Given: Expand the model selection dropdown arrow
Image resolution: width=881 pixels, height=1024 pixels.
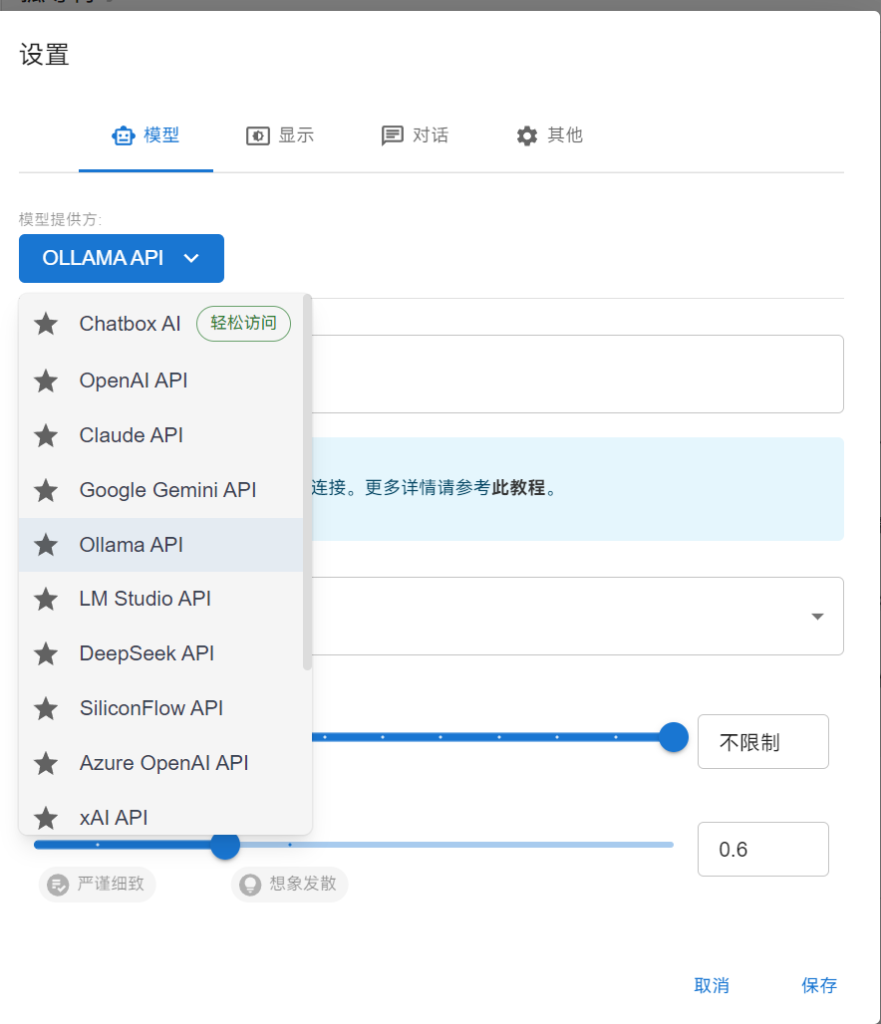Looking at the screenshot, I should (x=817, y=616).
